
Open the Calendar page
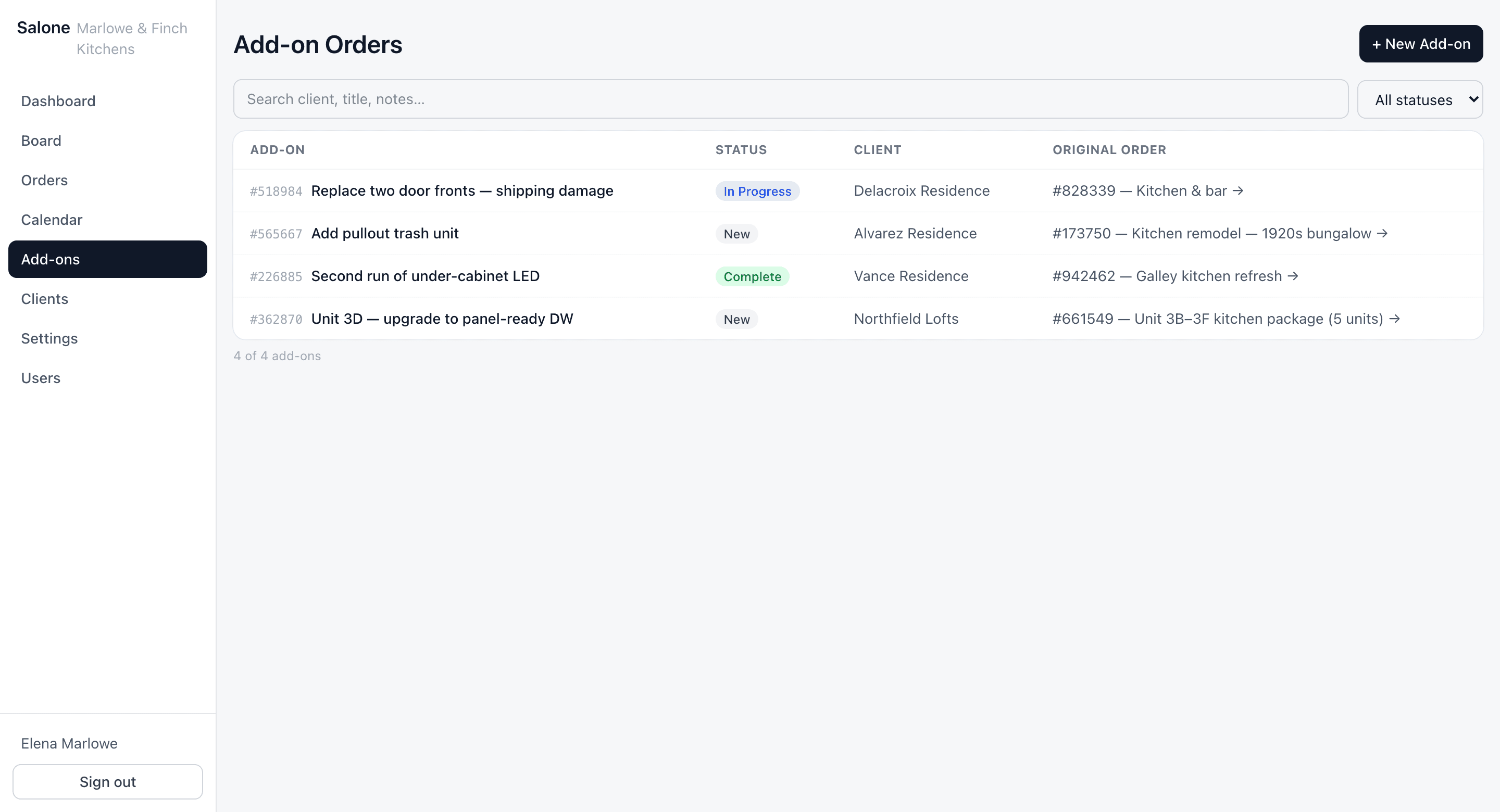(x=108, y=220)
